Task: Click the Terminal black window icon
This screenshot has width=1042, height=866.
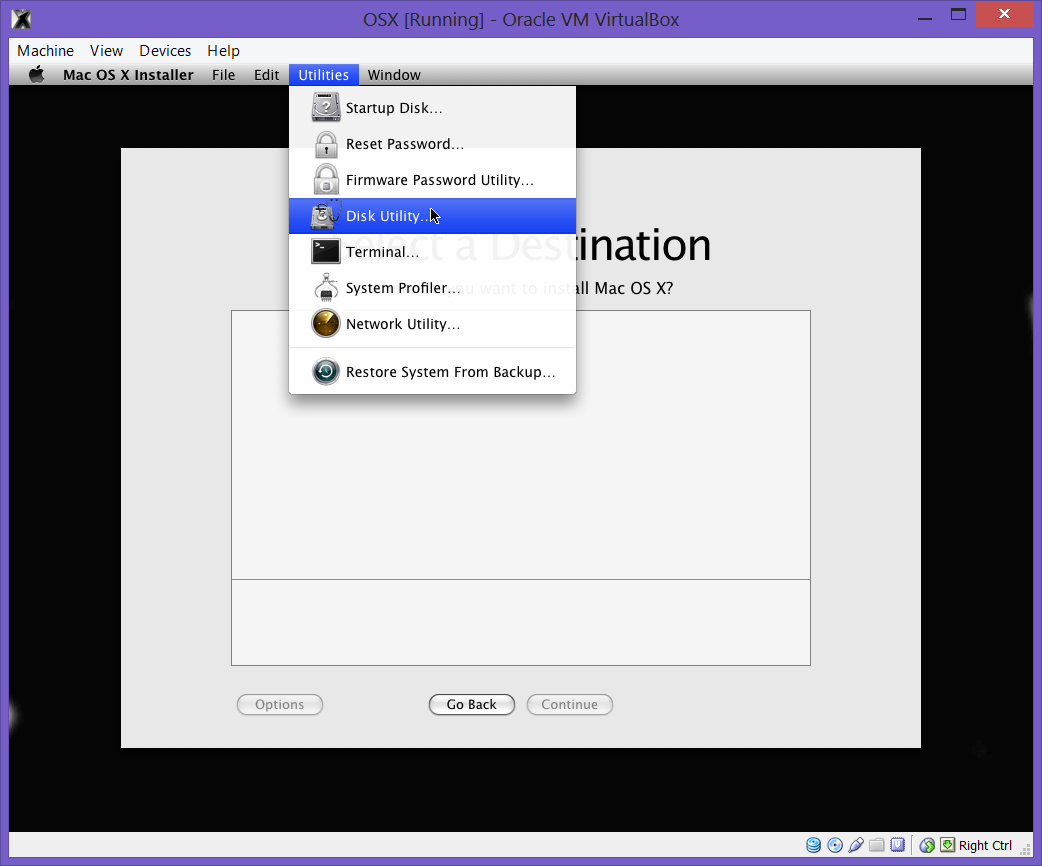Action: 326,251
